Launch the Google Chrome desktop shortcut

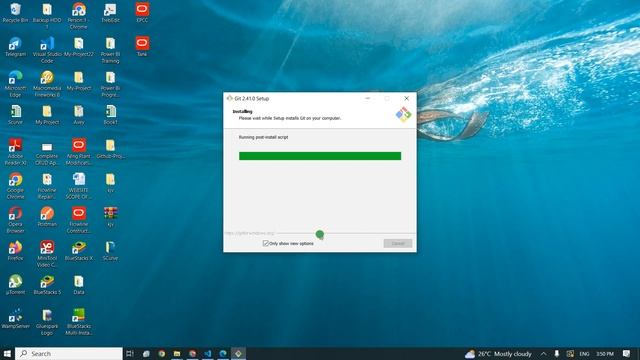15,186
